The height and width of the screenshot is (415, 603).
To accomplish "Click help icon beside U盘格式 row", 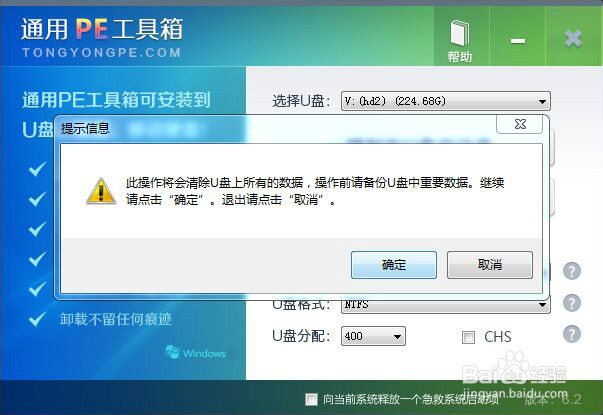I will tap(571, 303).
